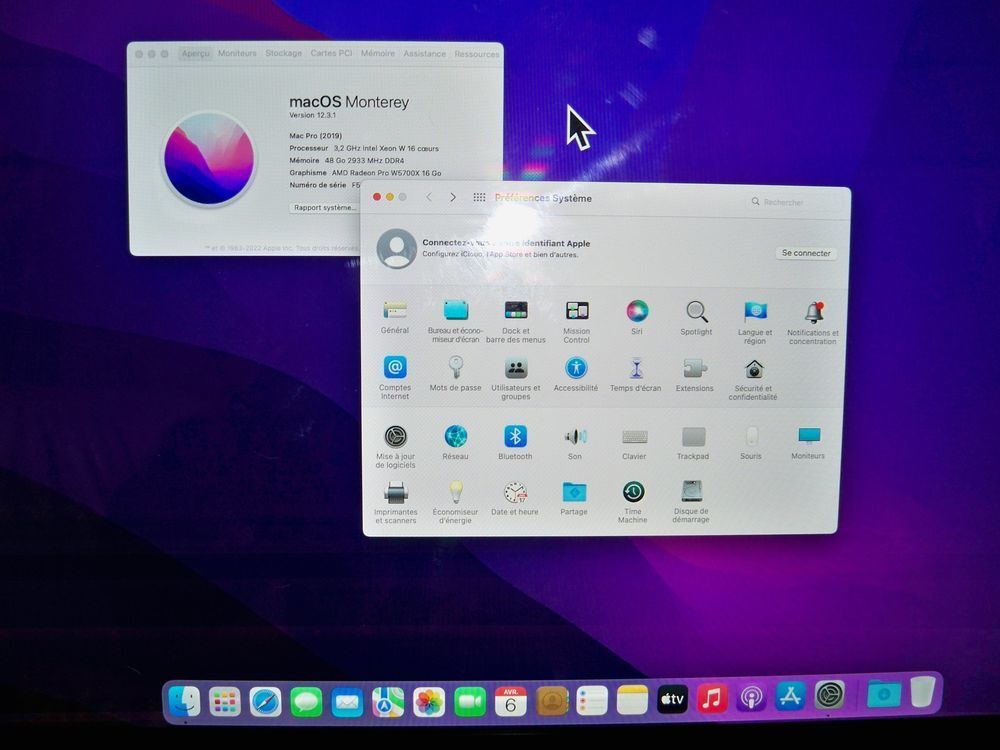Go back with the toolbar chevron
This screenshot has height=750, width=1000.
coord(429,198)
